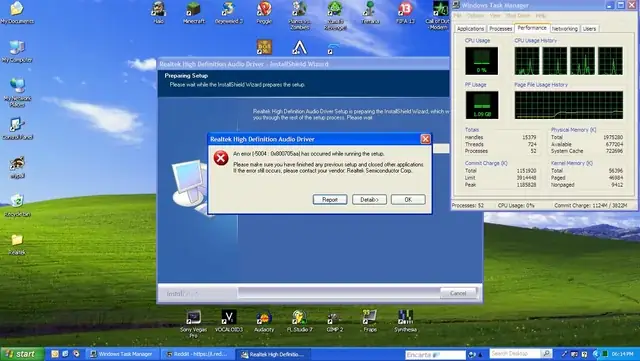
Task: Click the Encarta search field on taskbar
Action: (x=435, y=355)
